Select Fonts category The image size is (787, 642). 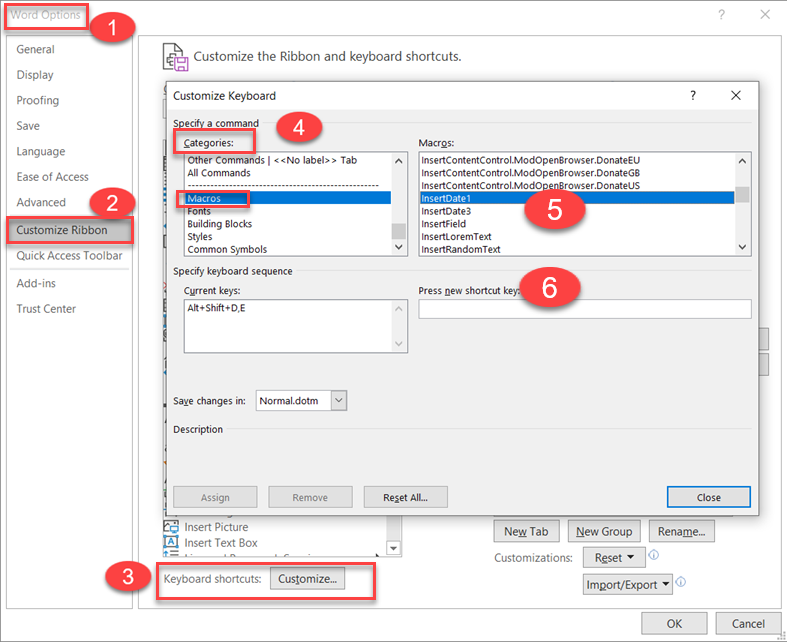tap(288, 211)
